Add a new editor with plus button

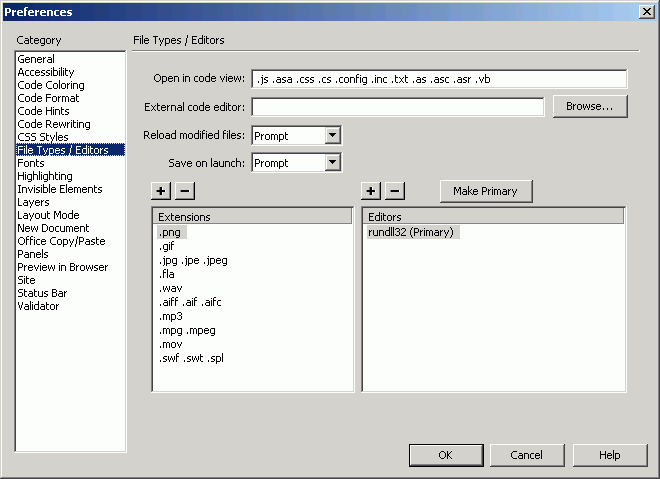371,191
